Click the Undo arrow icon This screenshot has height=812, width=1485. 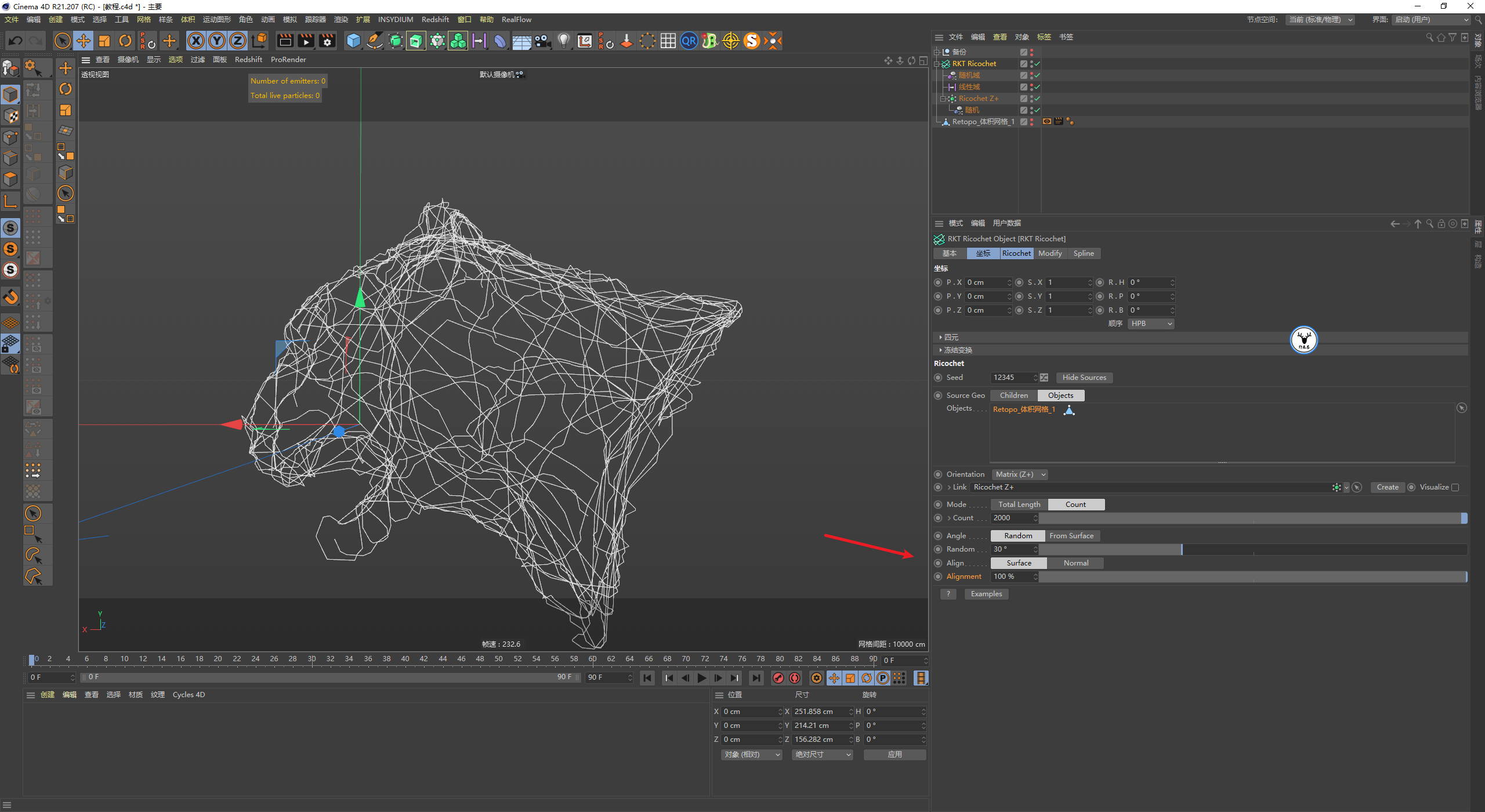16,41
